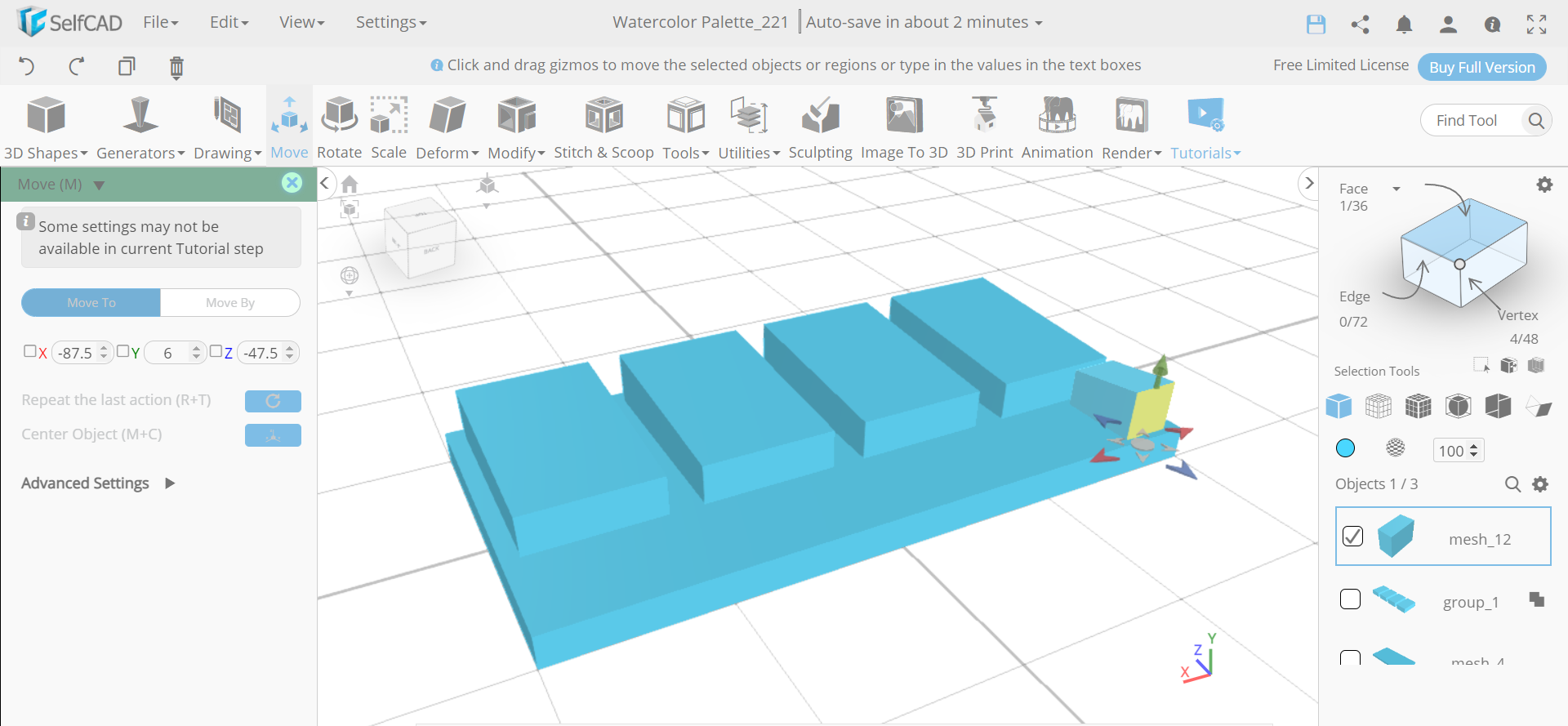Open the Tools menu
The image size is (1568, 726).
pos(685,127)
